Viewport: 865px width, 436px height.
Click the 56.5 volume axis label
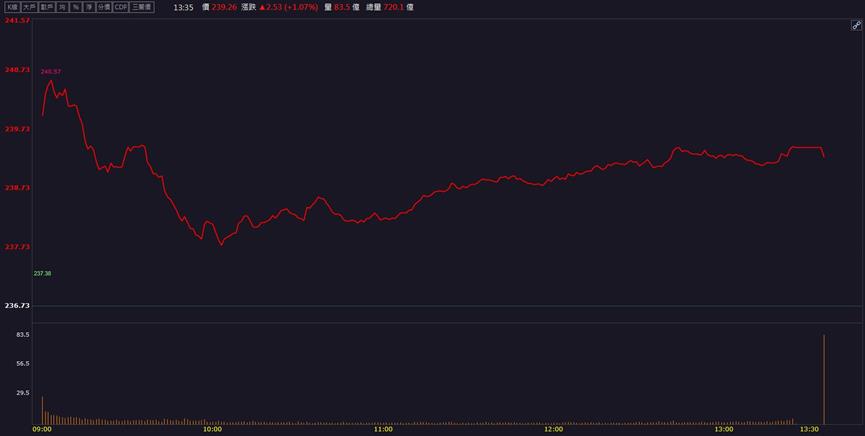tap(23, 364)
